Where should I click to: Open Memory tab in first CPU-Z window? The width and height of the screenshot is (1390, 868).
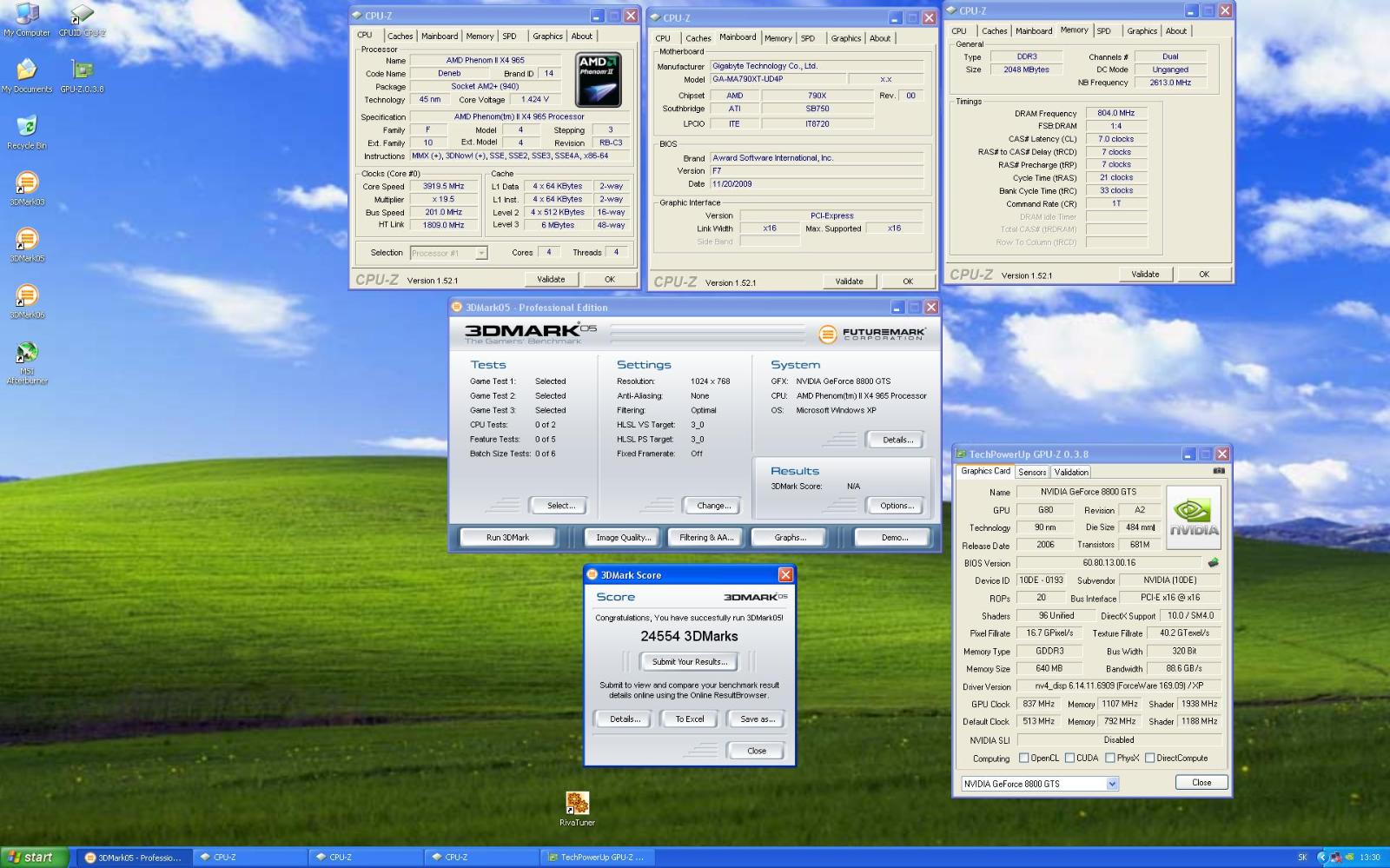coord(480,36)
